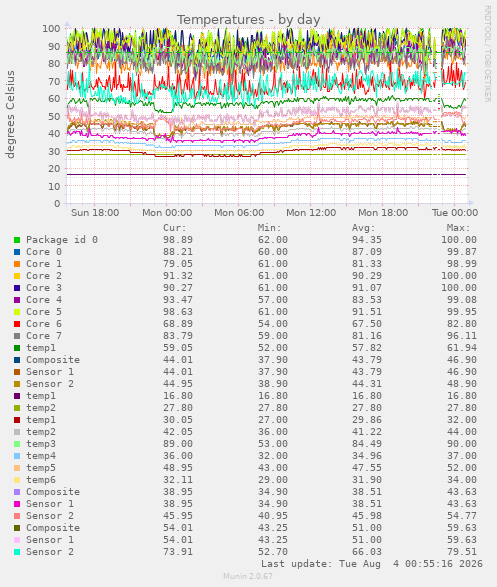Click the magenta swatch beside Sensor 1 38.95
497x587 pixels.
(x=17, y=504)
